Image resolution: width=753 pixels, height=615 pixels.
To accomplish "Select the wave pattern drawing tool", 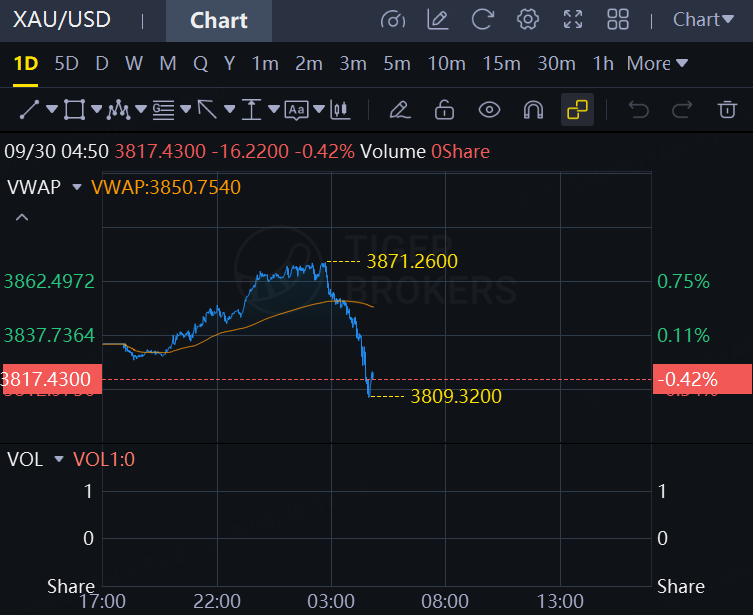I will coord(118,110).
